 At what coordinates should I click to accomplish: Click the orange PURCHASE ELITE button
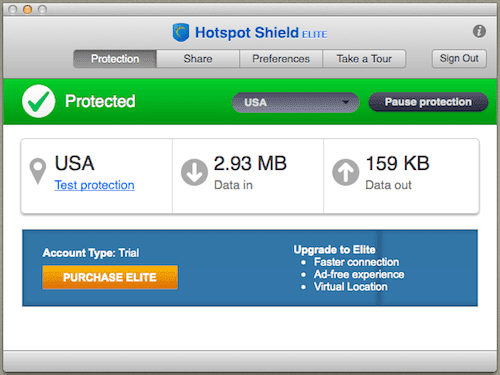(110, 277)
